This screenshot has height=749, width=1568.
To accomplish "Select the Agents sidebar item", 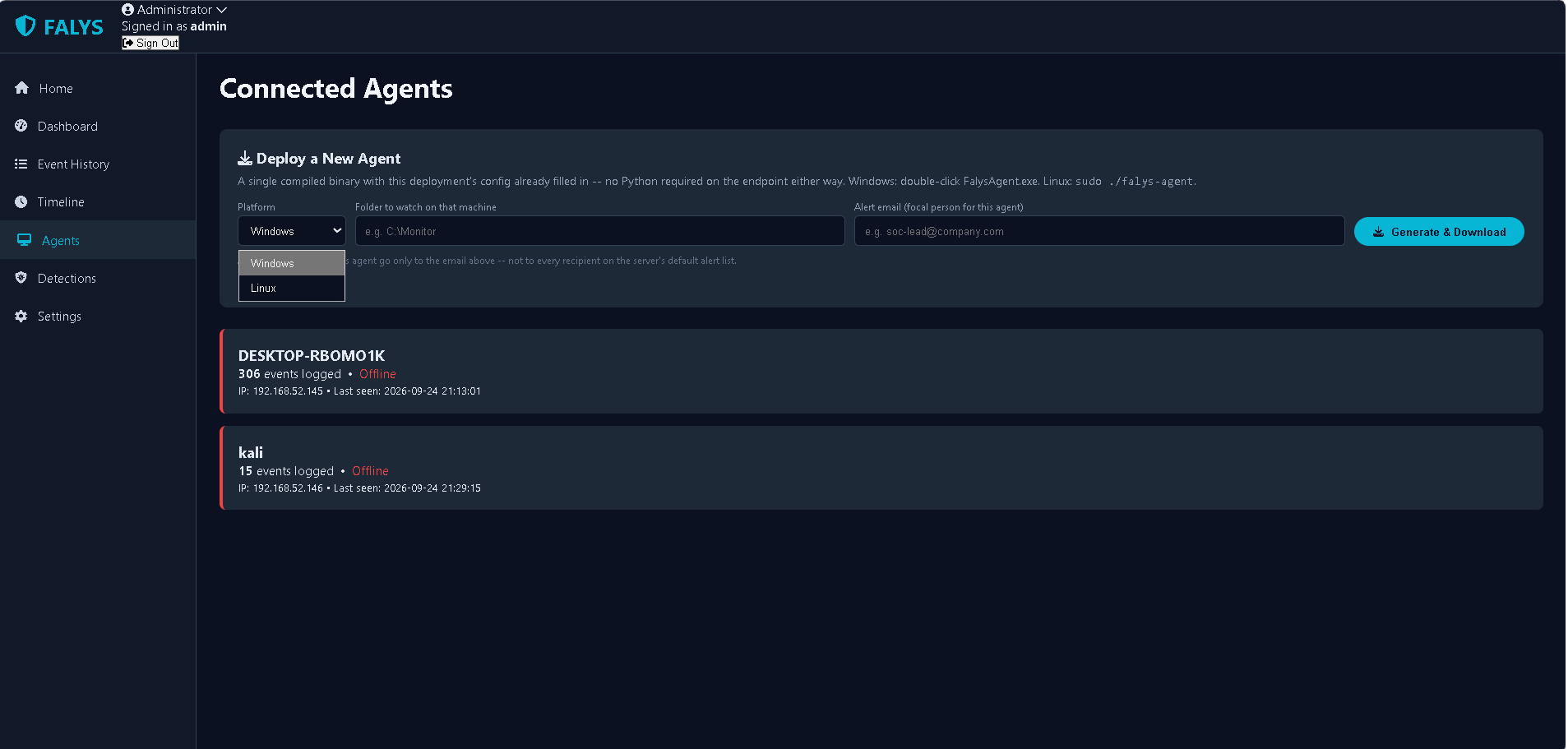I will 98,240.
